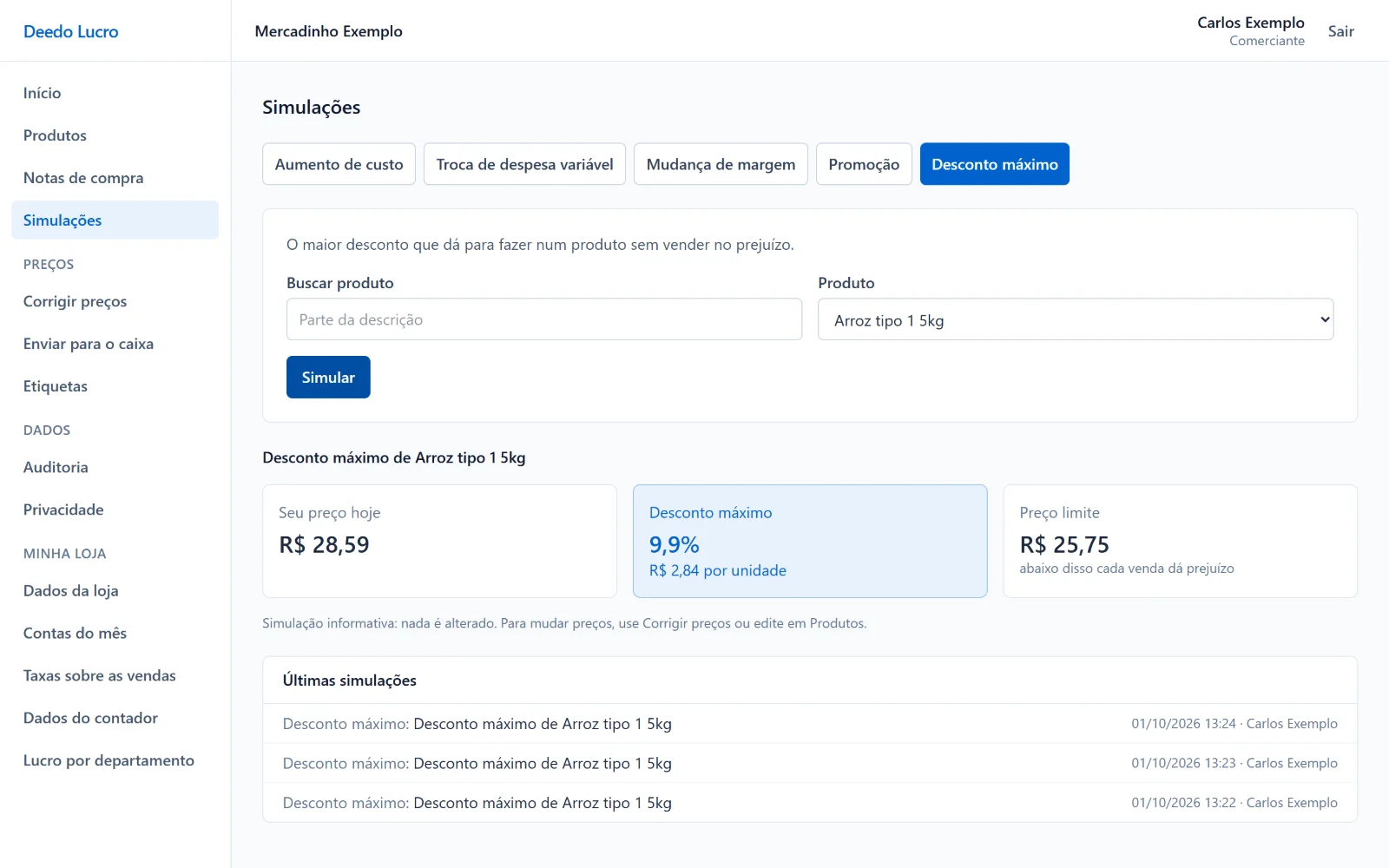Click the Simular button

pos(328,377)
